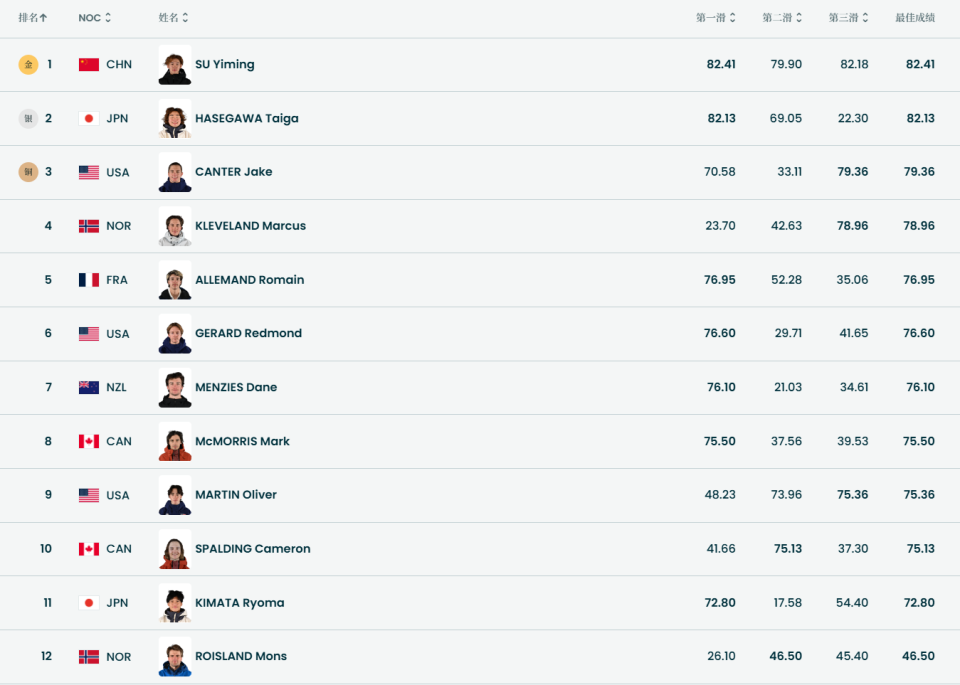The image size is (960, 685).
Task: Click the China flag icon
Action: 89,65
